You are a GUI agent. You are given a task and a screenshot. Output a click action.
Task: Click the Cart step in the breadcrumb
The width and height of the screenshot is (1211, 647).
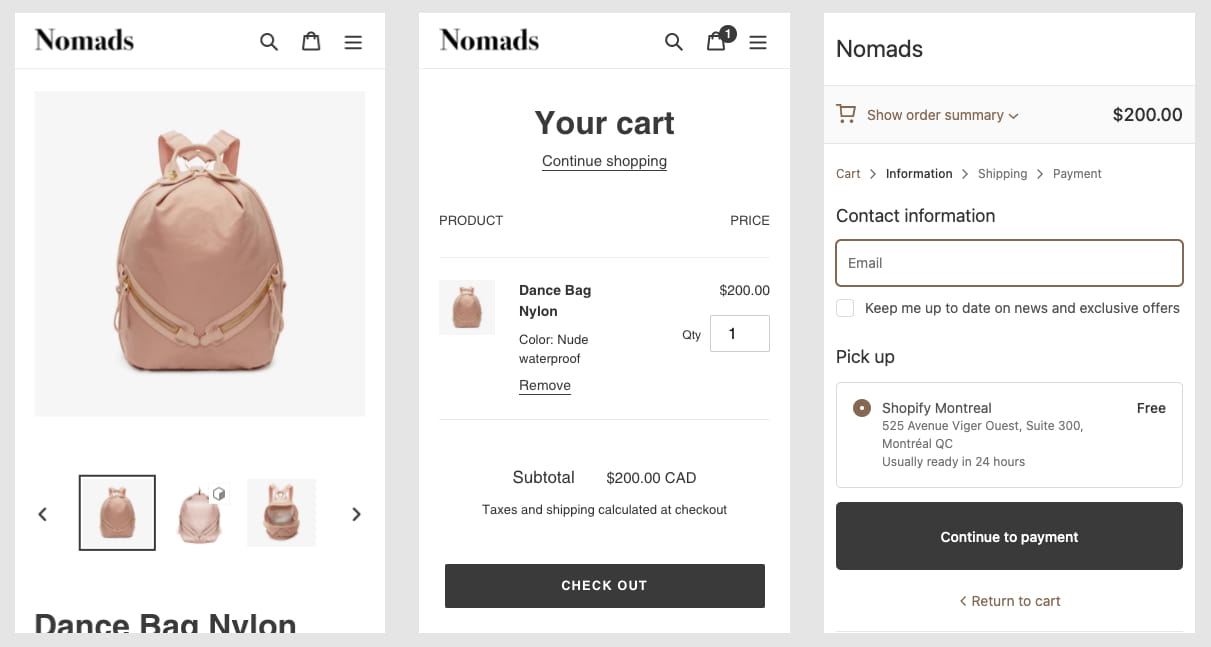[847, 173]
